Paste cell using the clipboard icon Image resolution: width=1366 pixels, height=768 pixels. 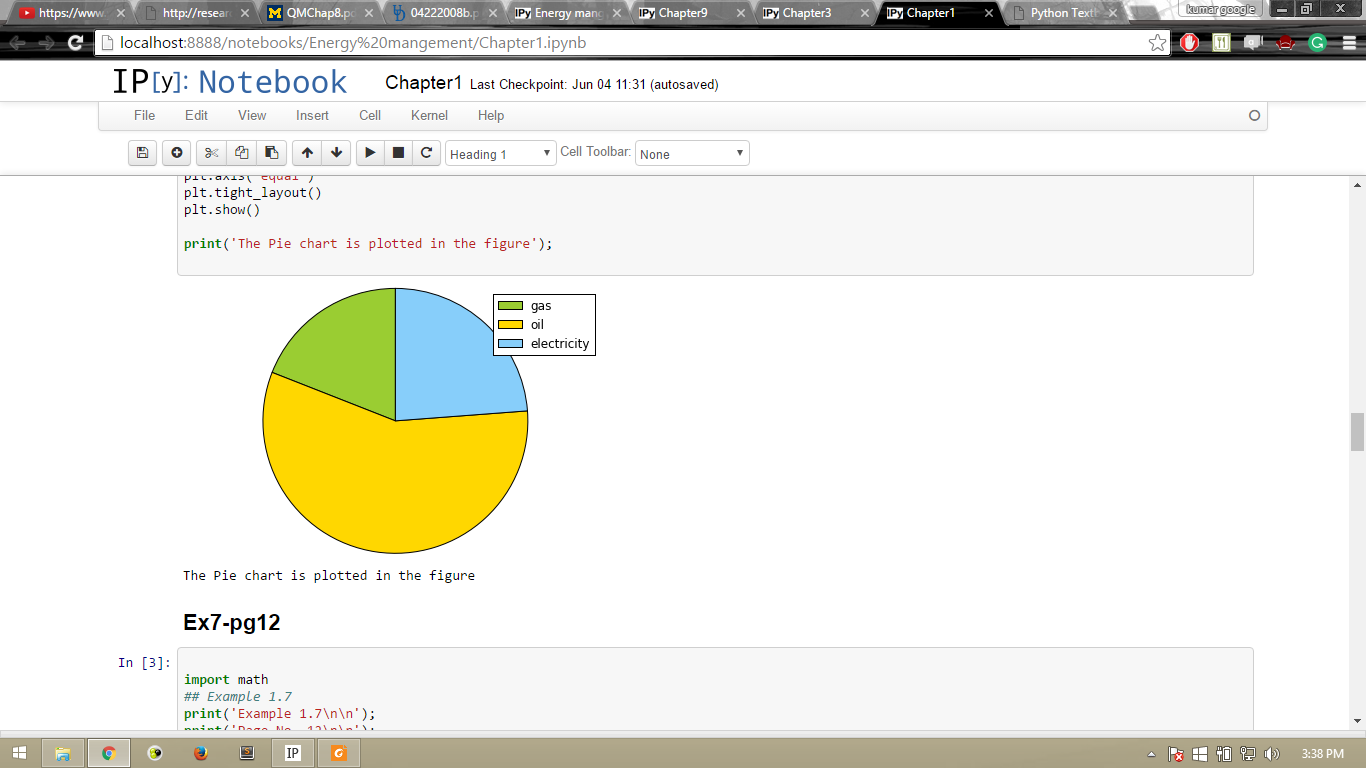[271, 153]
